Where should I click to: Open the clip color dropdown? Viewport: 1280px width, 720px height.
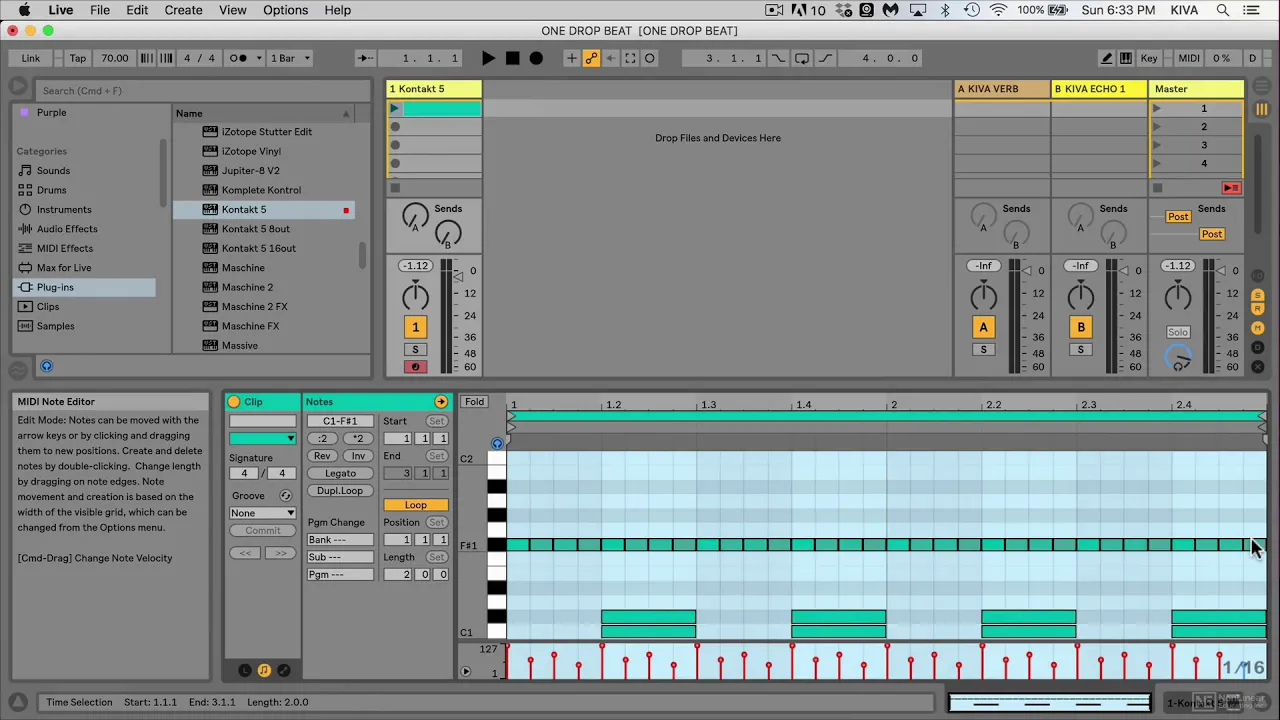coord(263,438)
